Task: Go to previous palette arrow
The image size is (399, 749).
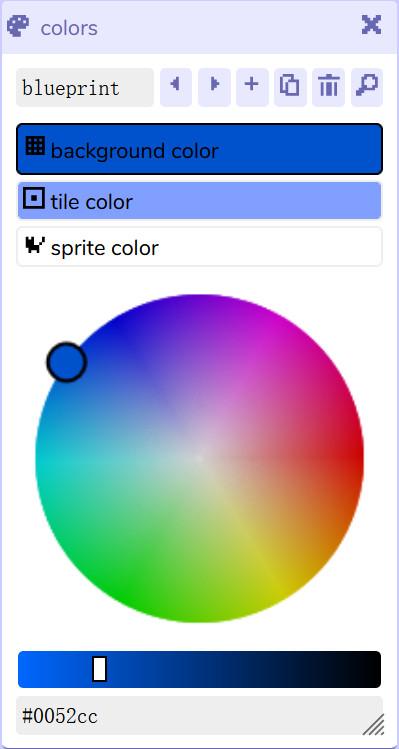Action: [x=176, y=87]
